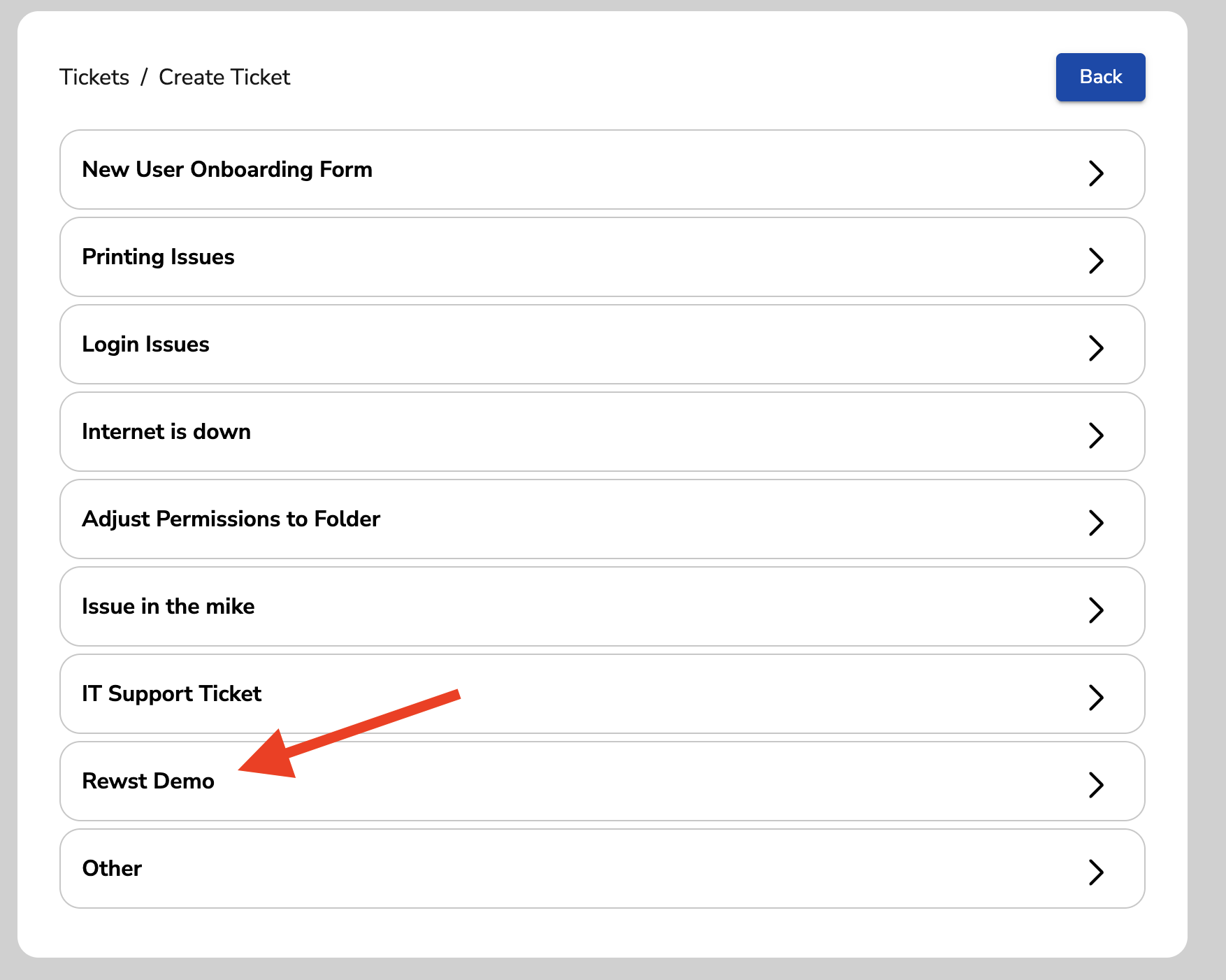Viewport: 1226px width, 980px height.
Task: Open Adjust Permissions to Folder label
Action: pyautogui.click(x=231, y=519)
